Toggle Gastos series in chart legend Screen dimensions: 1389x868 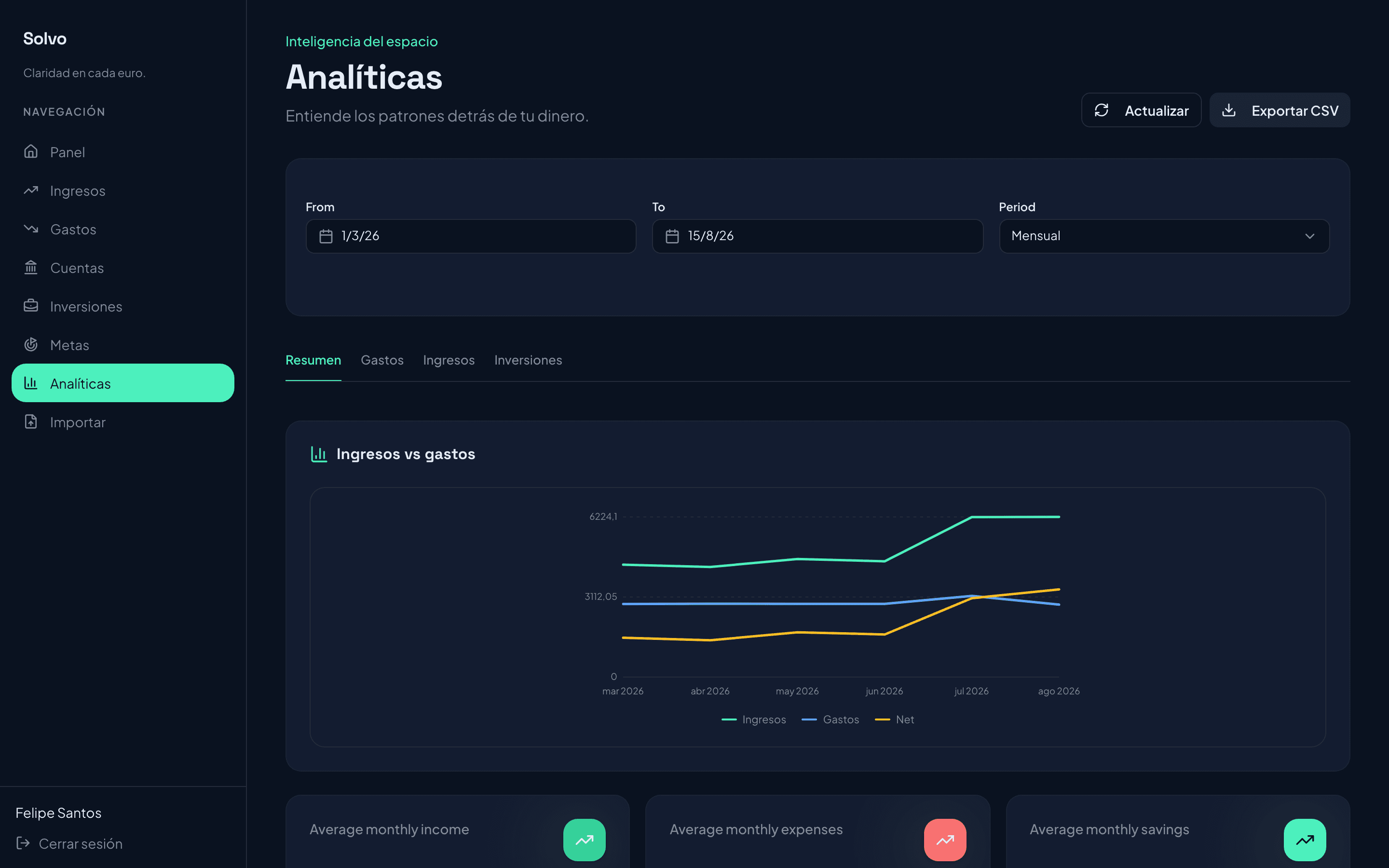[830, 719]
